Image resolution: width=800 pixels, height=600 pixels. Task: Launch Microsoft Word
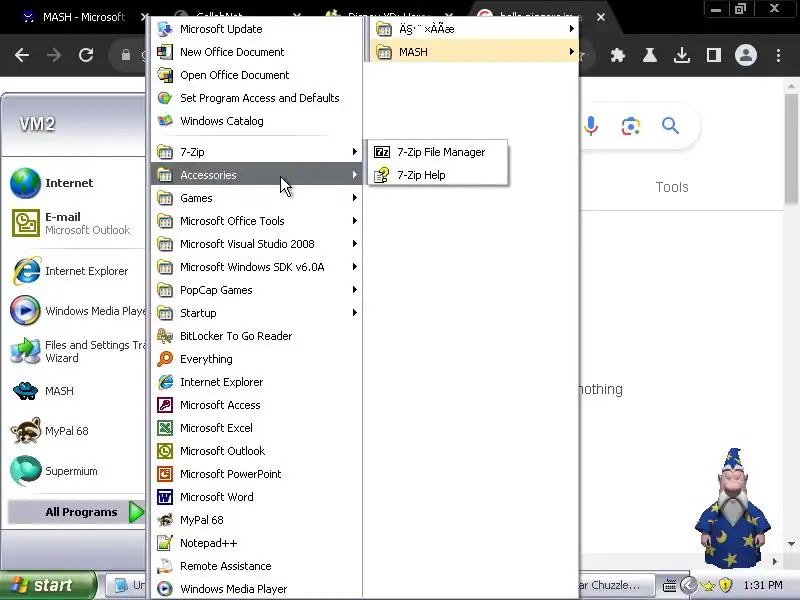256,496
